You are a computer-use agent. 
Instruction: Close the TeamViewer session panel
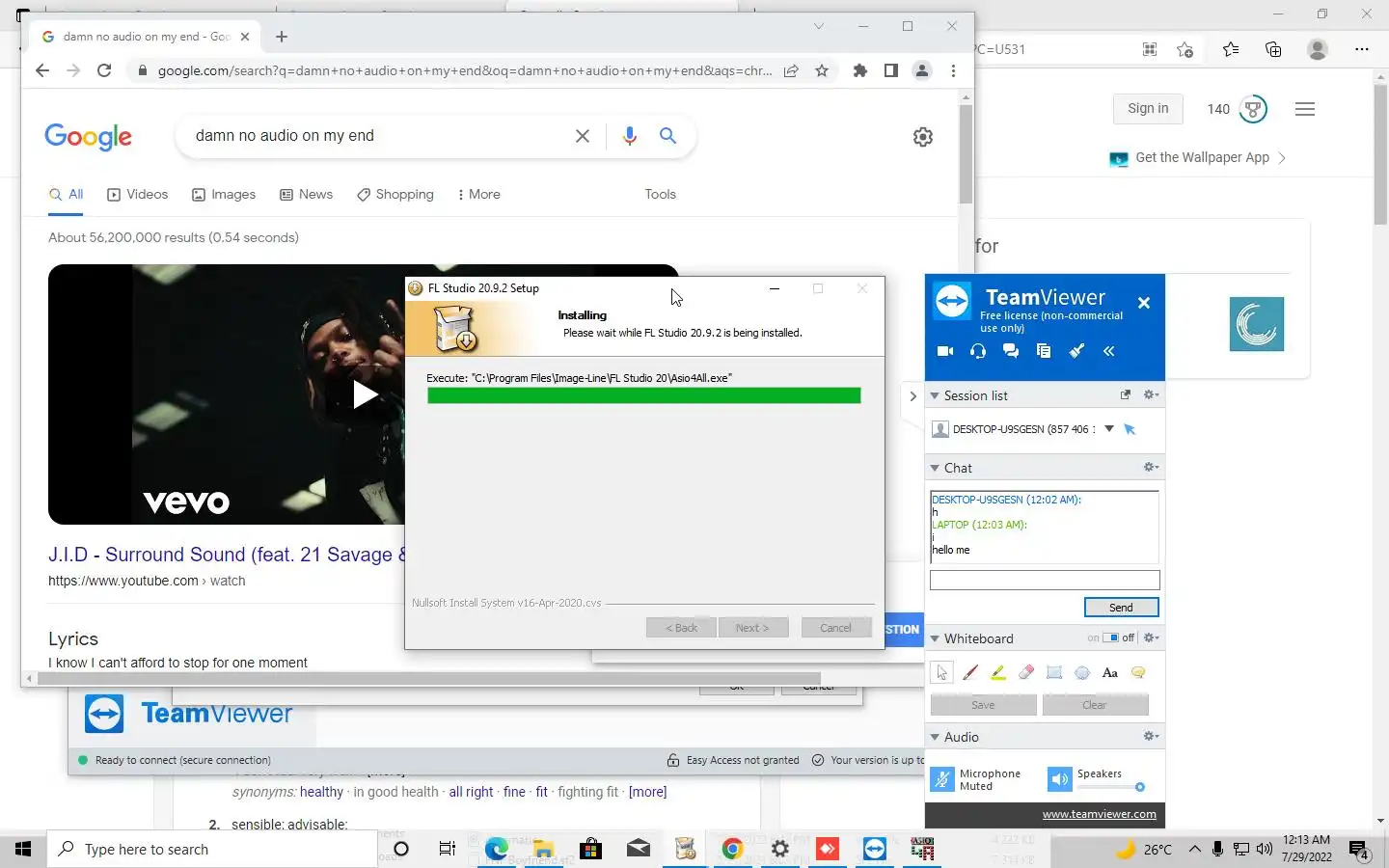click(x=1144, y=303)
